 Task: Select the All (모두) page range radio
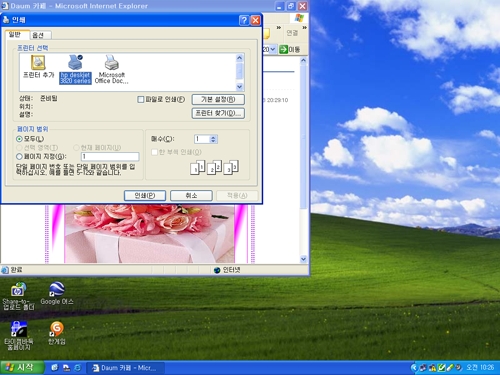click(x=19, y=139)
